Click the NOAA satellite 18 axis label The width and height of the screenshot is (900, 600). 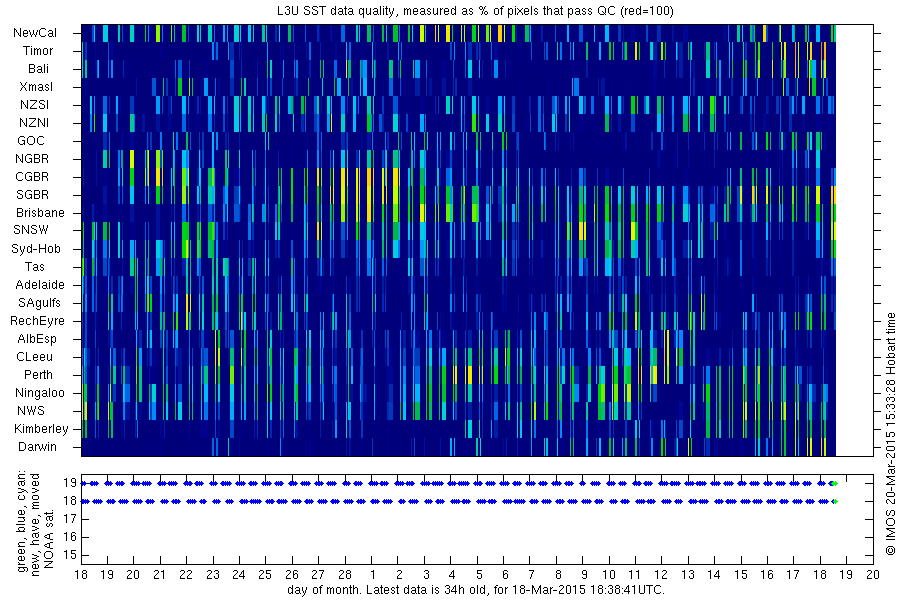pyautogui.click(x=70, y=501)
